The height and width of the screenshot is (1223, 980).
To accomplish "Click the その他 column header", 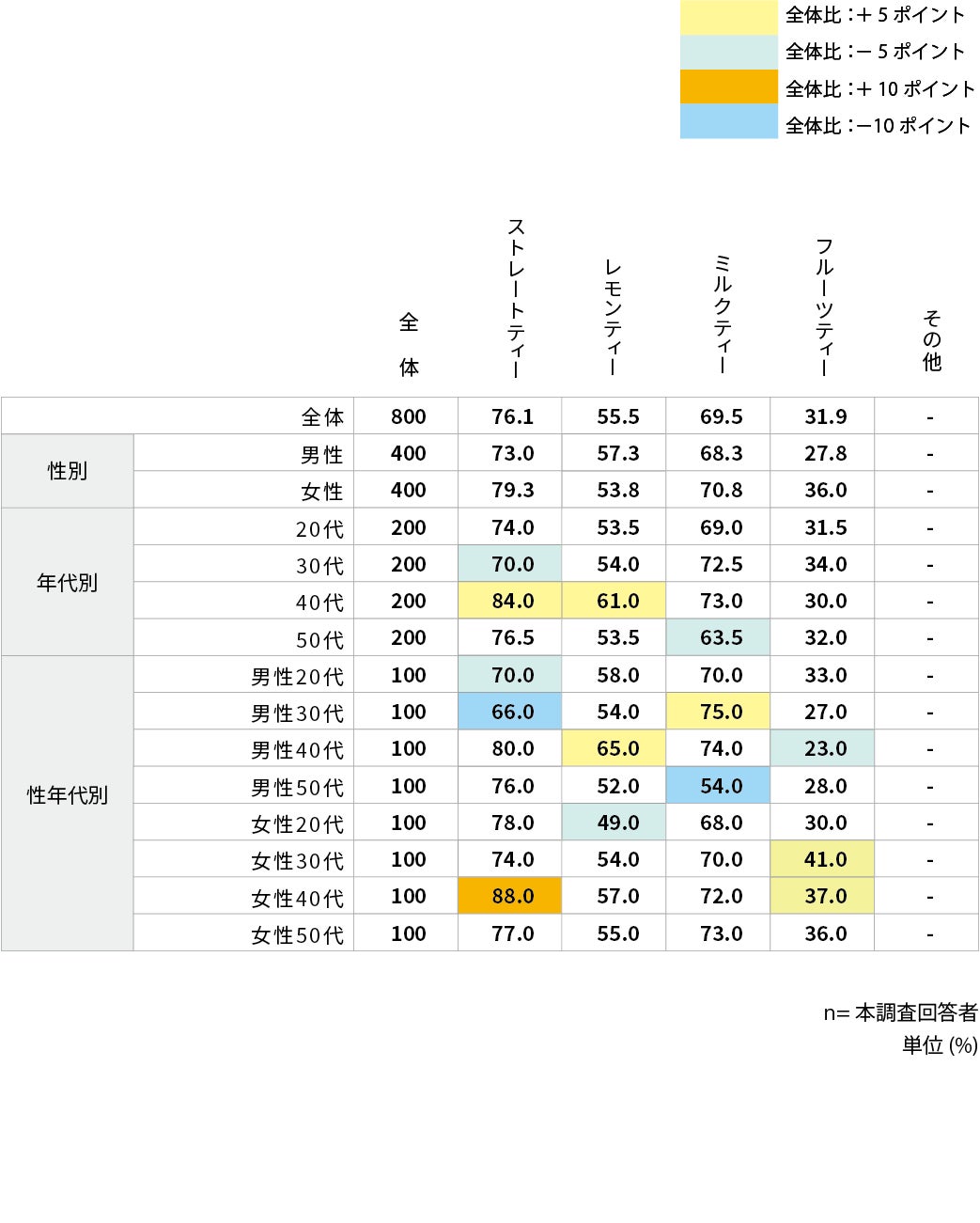I will [x=931, y=340].
